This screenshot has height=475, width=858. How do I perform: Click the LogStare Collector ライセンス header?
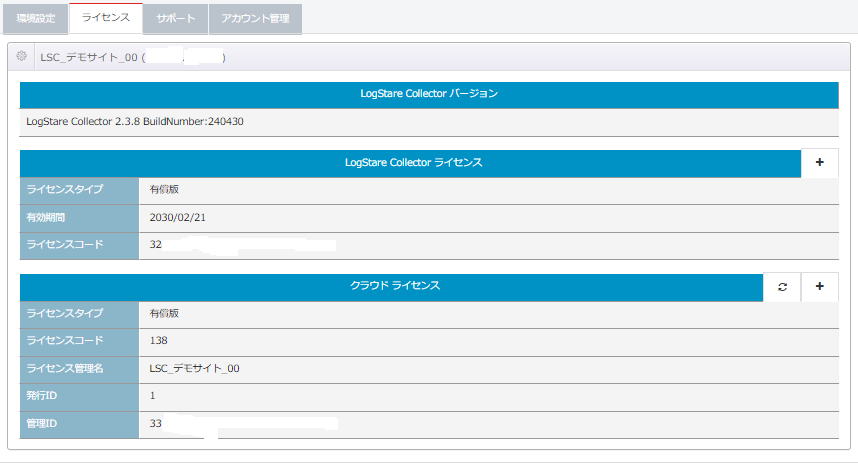click(410, 163)
